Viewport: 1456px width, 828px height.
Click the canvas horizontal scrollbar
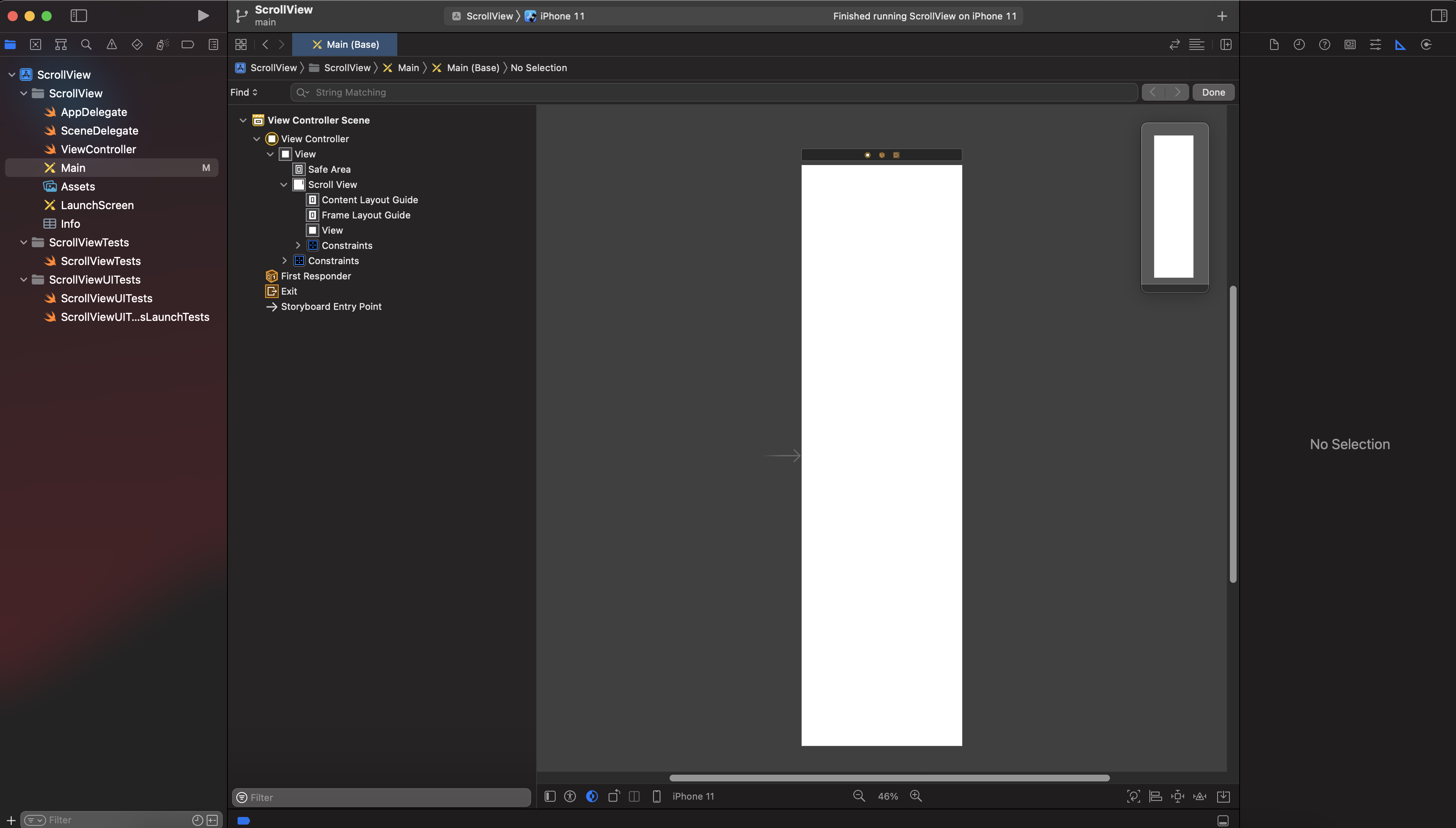click(889, 778)
